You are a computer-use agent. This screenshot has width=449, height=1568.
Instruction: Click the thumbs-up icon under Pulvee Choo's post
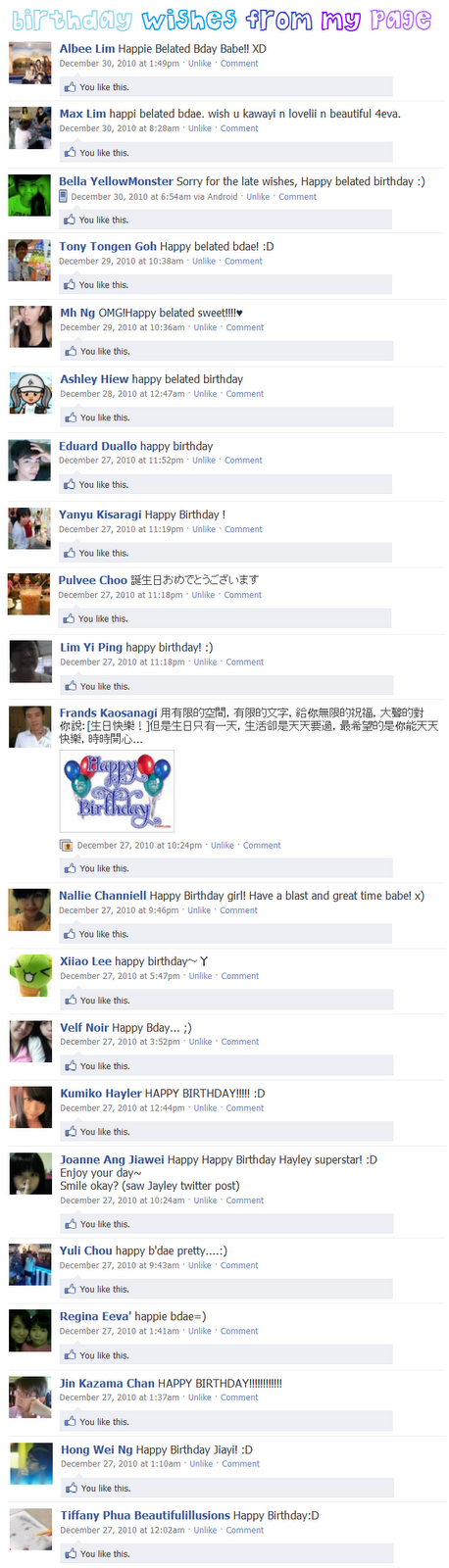point(70,618)
